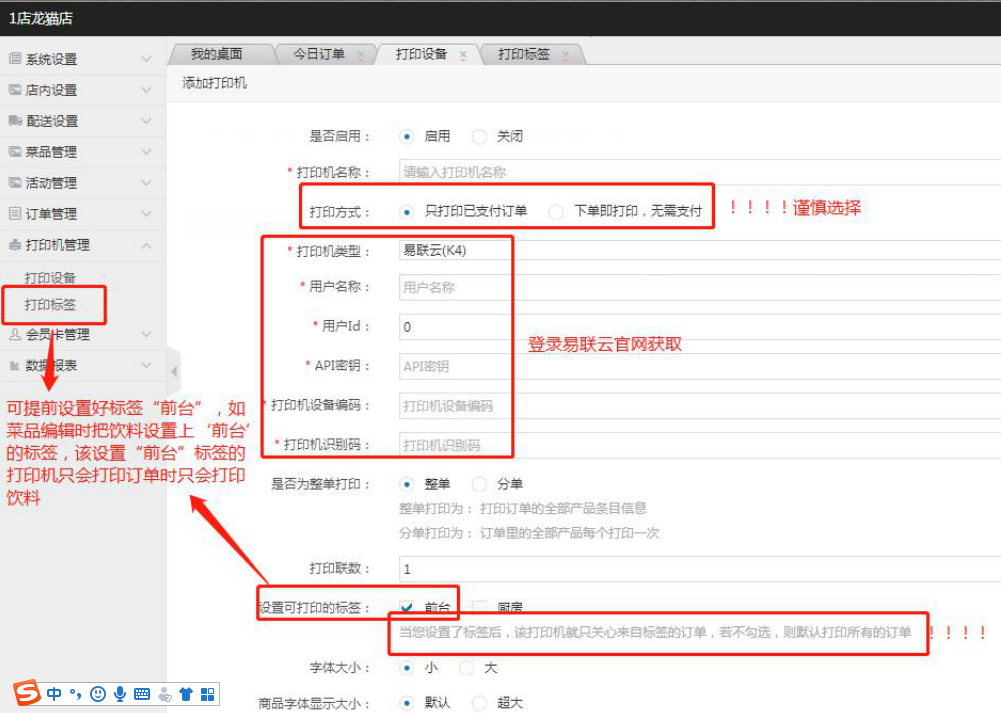Choose 下单即打印，无需支付 print mode
Image resolution: width=1001 pixels, height=713 pixels.
556,212
